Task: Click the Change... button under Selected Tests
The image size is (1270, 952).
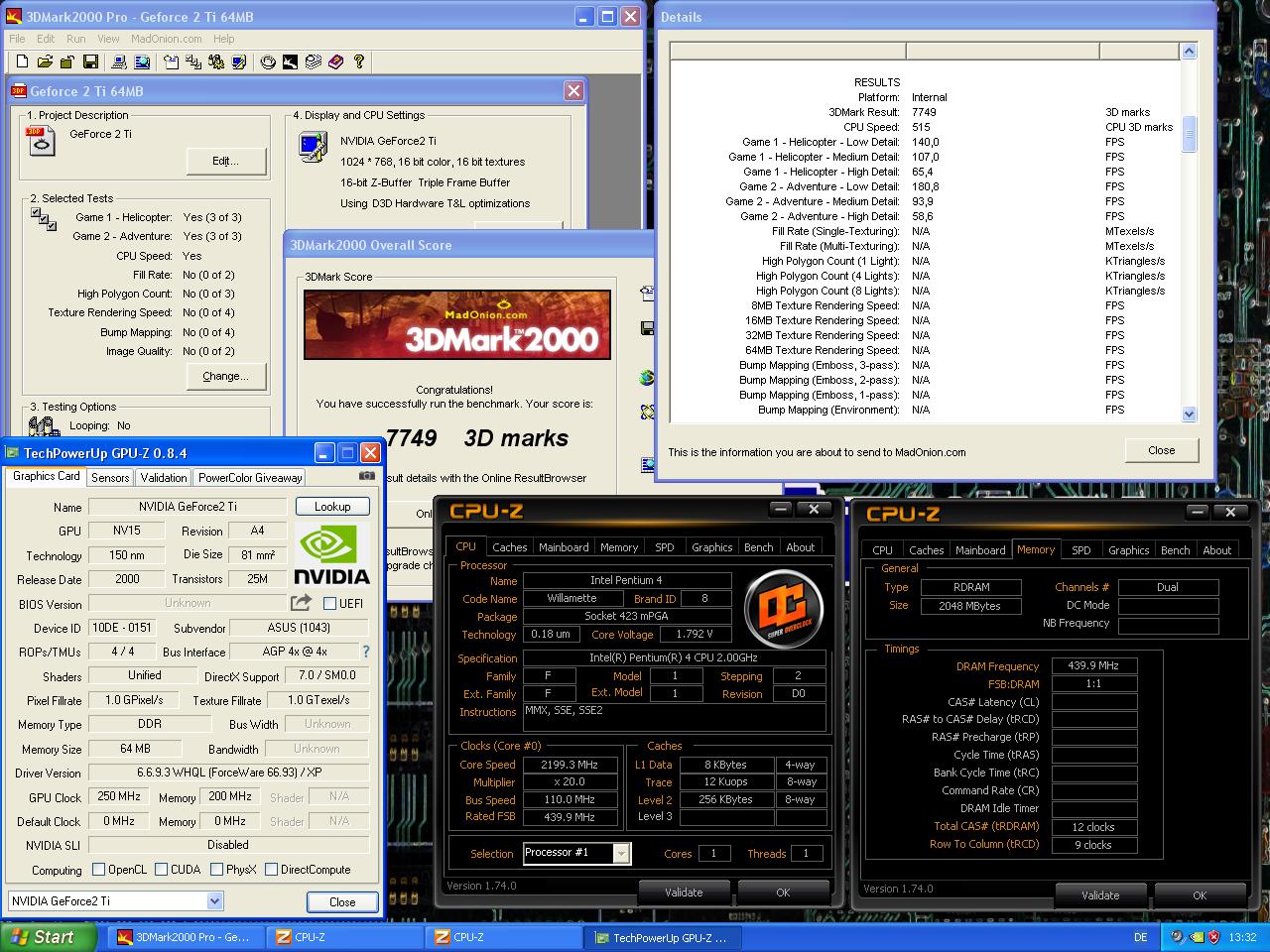Action: point(226,376)
